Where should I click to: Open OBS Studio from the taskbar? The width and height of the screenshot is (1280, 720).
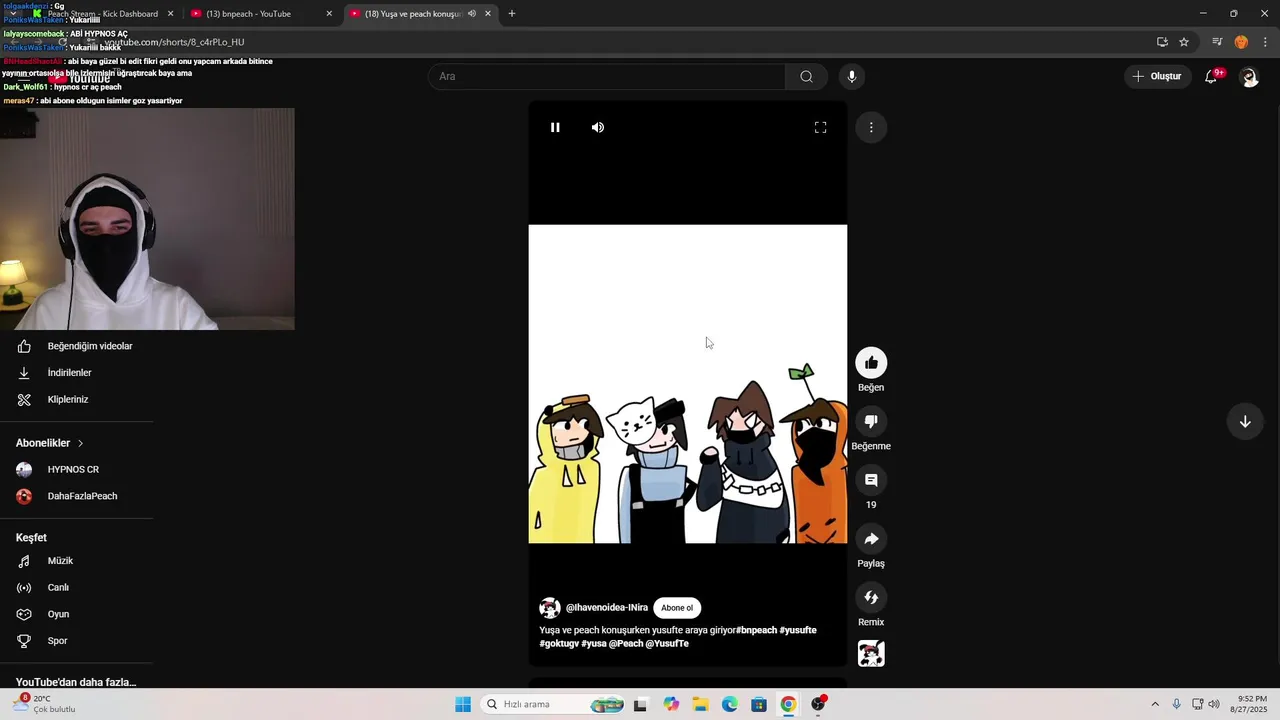point(819,704)
